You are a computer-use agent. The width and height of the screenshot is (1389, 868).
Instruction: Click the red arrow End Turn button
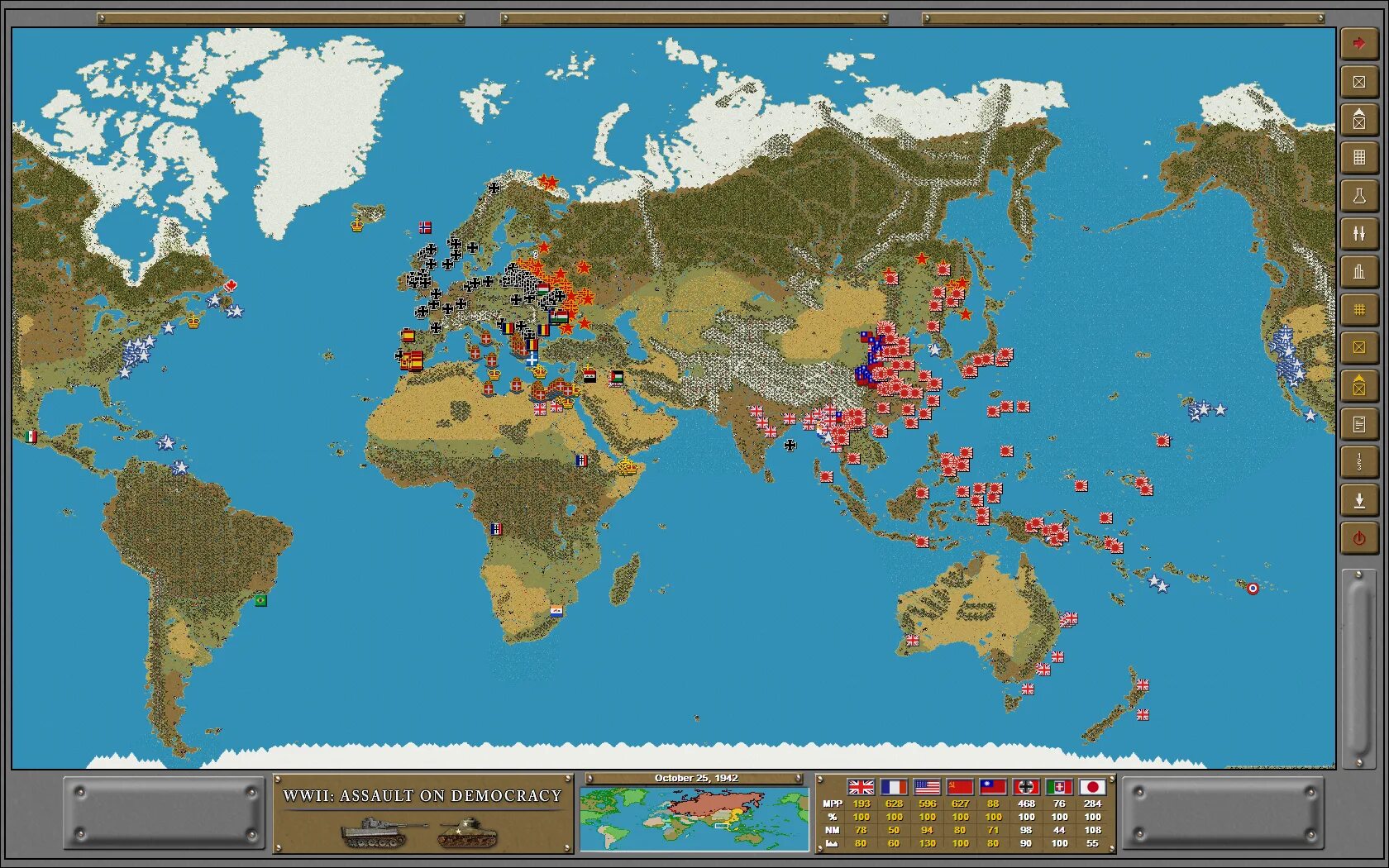[1358, 44]
